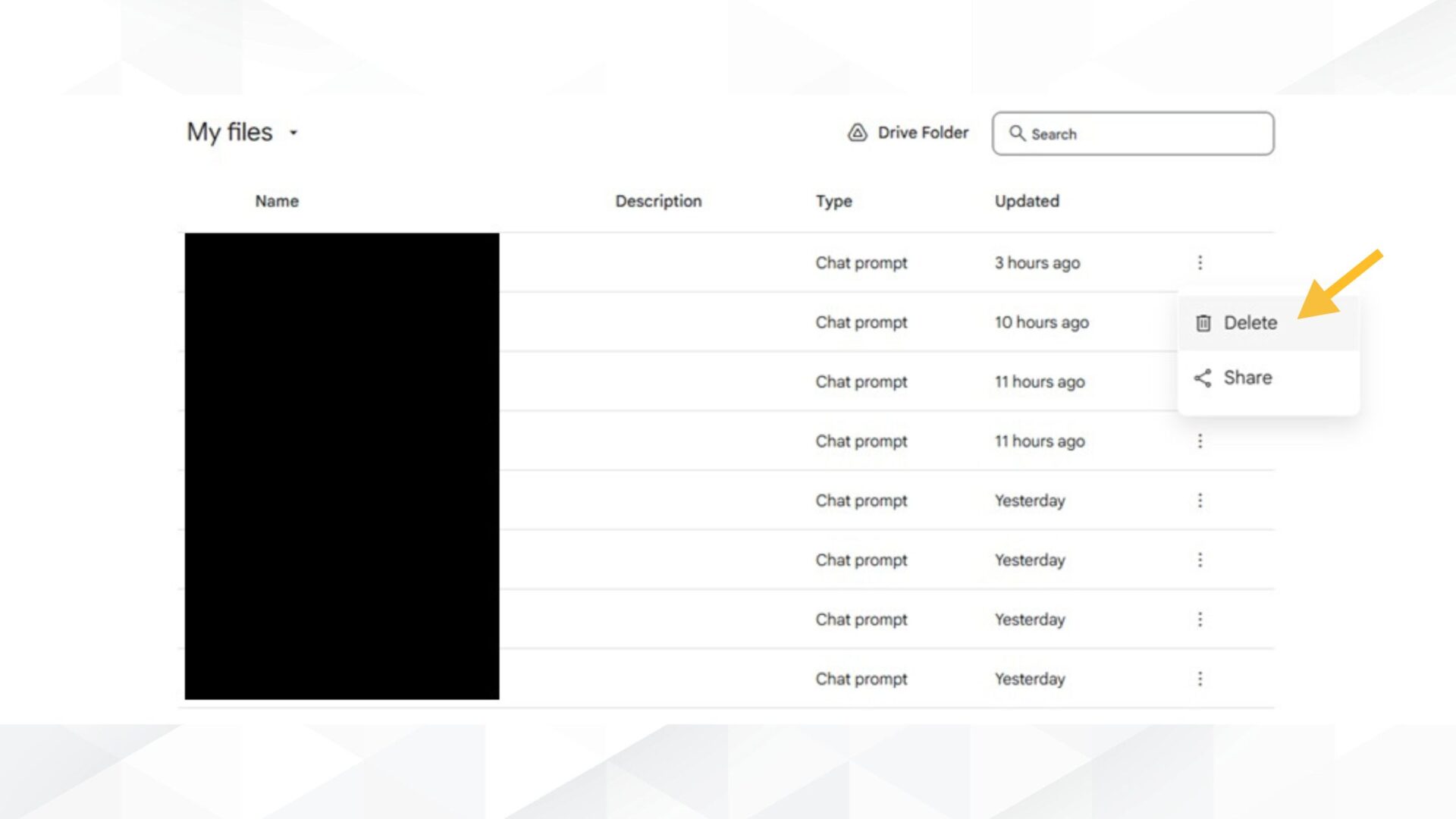The height and width of the screenshot is (819, 1456).
Task: Open three-dot menu on first Yesterday row
Action: tap(1200, 500)
